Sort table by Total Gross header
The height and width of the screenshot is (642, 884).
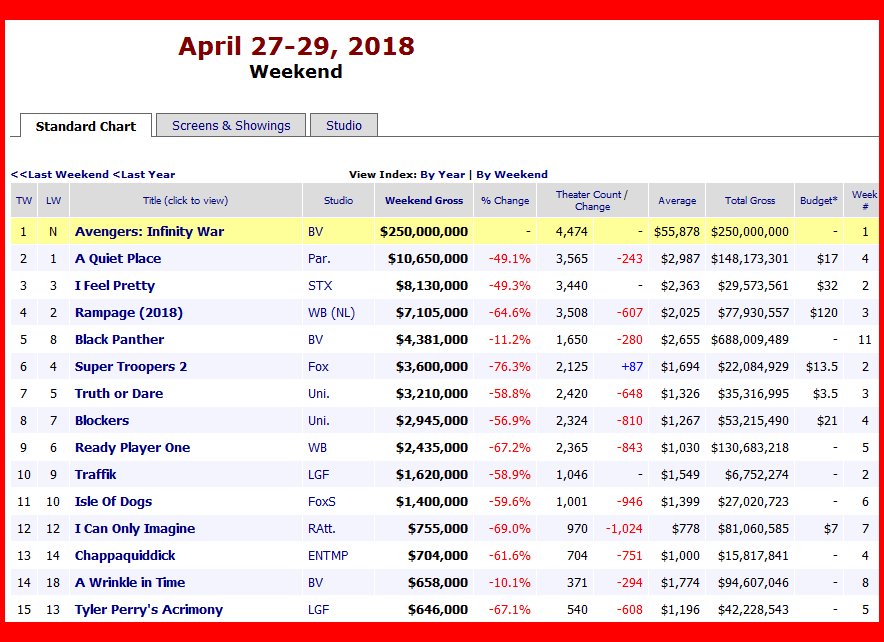click(x=749, y=201)
